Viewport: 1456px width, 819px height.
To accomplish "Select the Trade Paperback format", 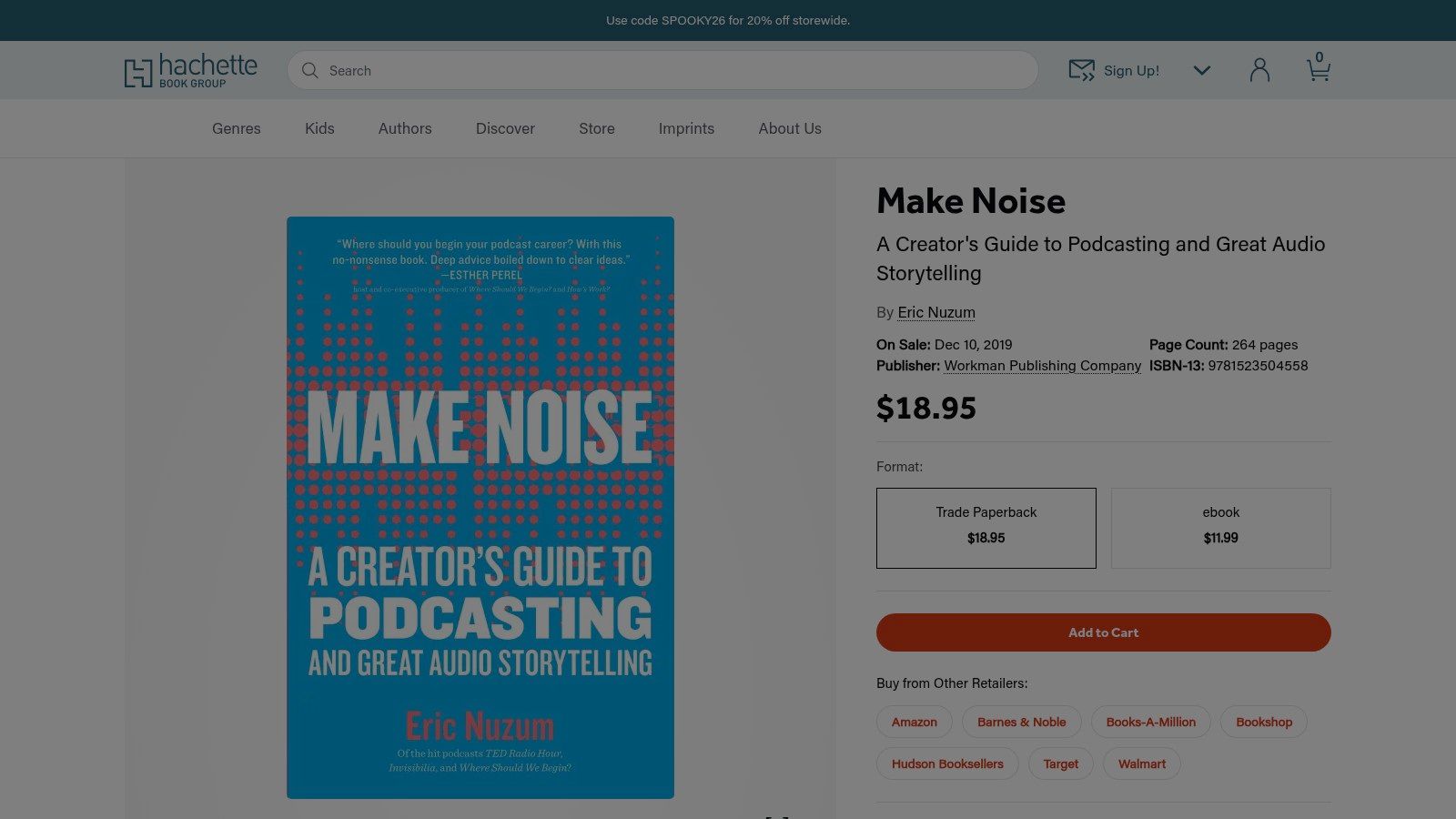I will pos(986,528).
